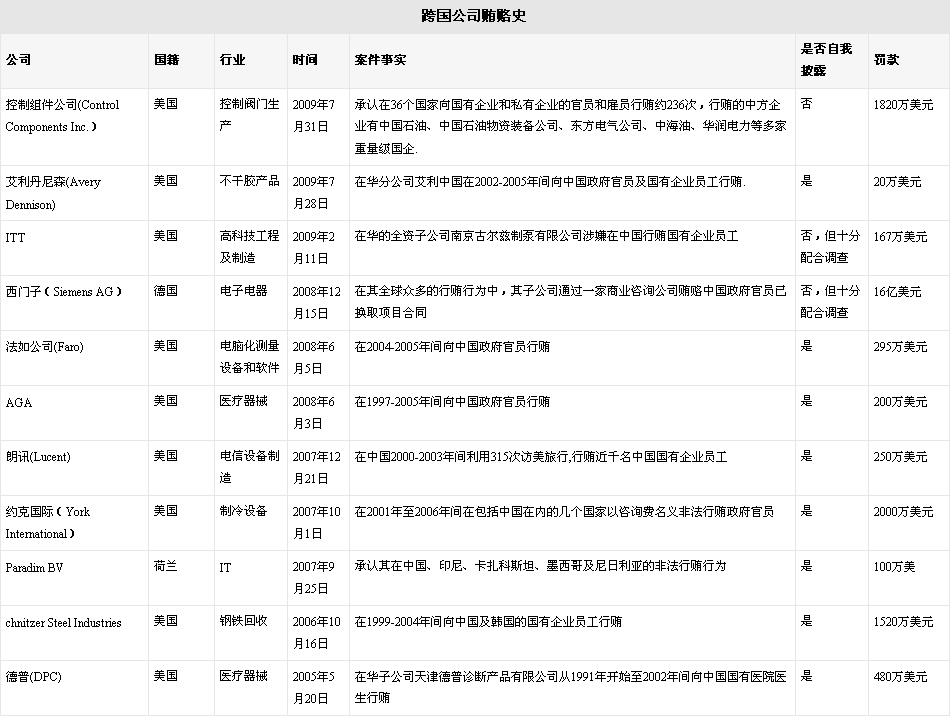Image resolution: width=950 pixels, height=716 pixels.
Task: Click the Lucent case description text
Action: click(x=541, y=457)
